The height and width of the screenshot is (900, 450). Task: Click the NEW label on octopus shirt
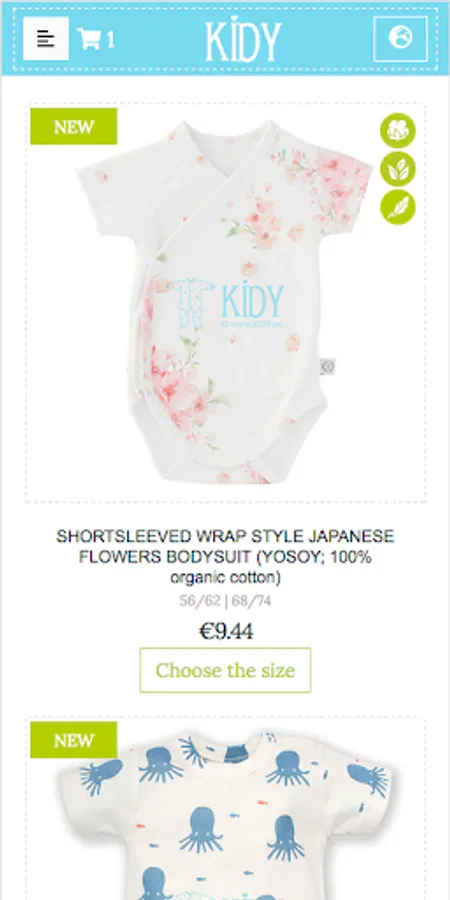click(73, 740)
